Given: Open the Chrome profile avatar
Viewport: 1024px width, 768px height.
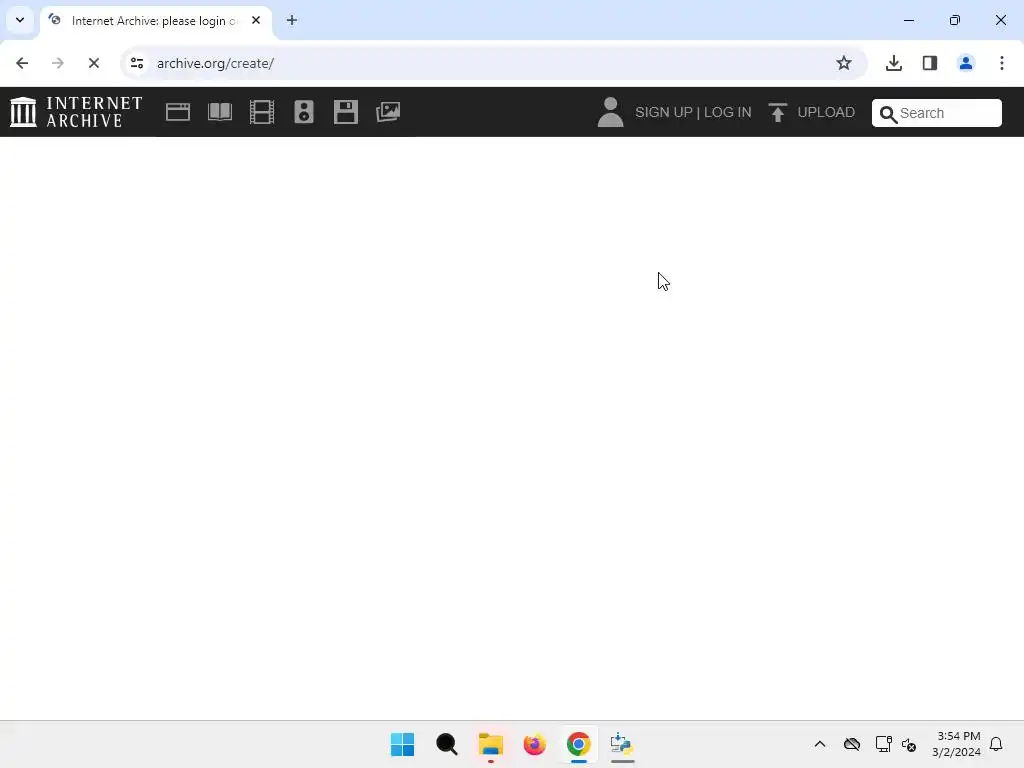Looking at the screenshot, I should (x=966, y=63).
